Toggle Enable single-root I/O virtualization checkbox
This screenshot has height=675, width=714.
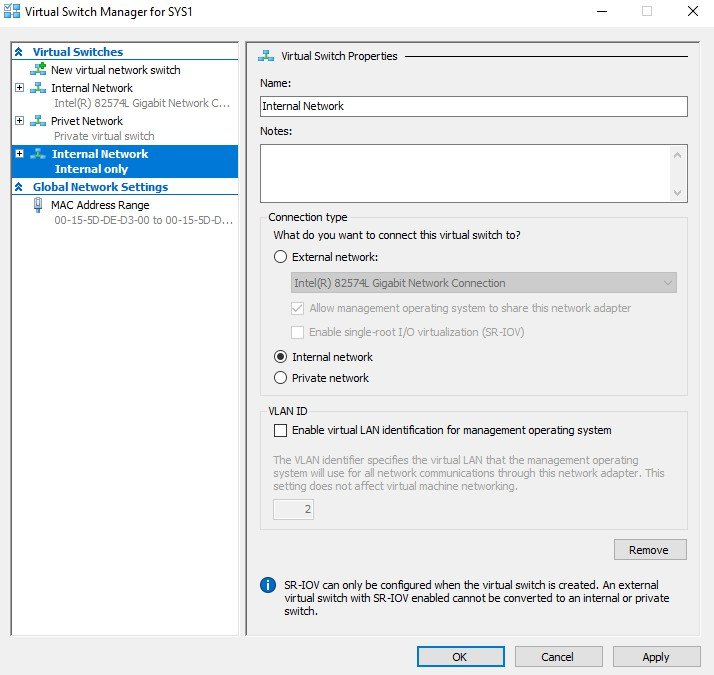click(x=297, y=332)
